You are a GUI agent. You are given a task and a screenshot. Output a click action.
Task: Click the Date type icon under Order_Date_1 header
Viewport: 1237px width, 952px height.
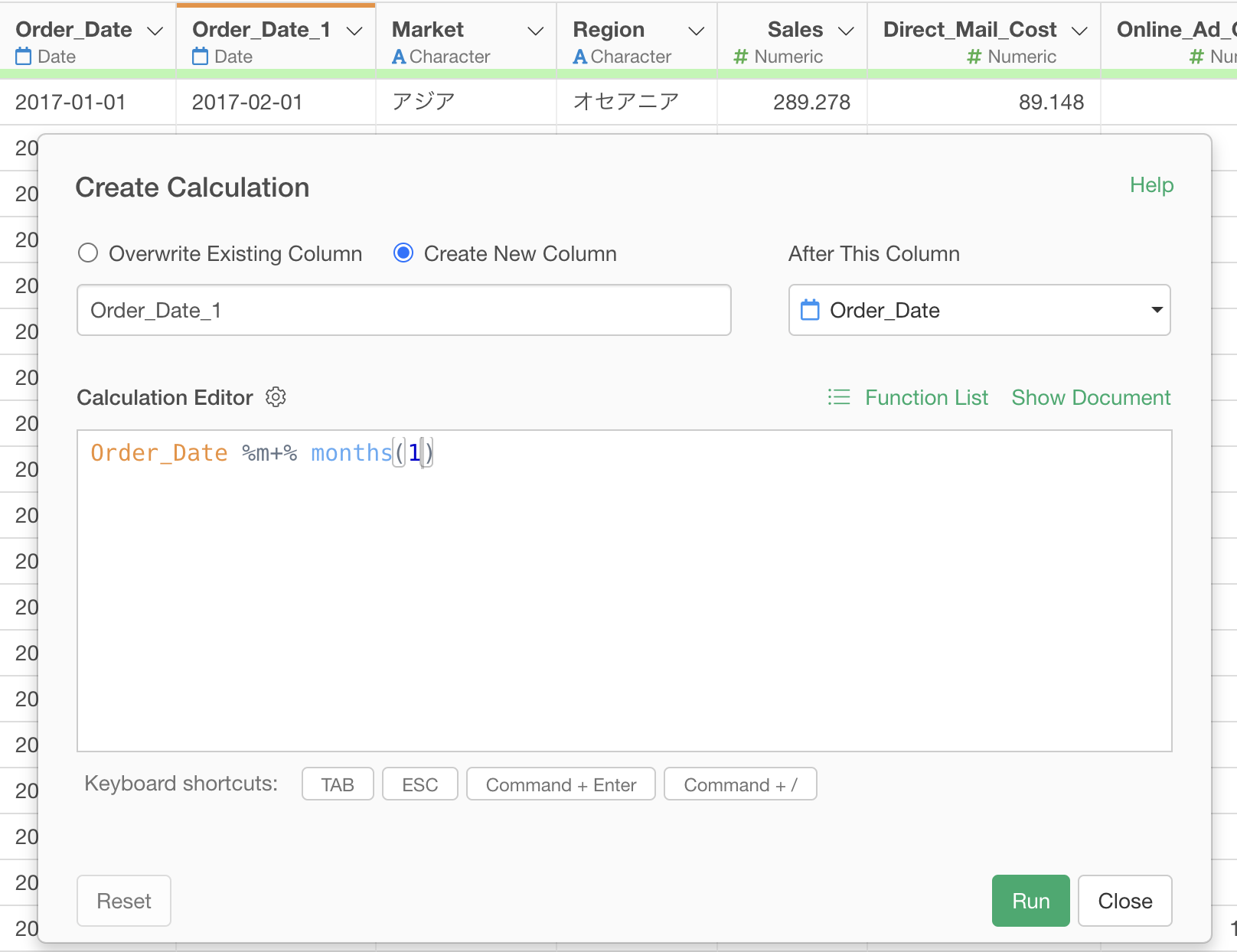click(200, 56)
